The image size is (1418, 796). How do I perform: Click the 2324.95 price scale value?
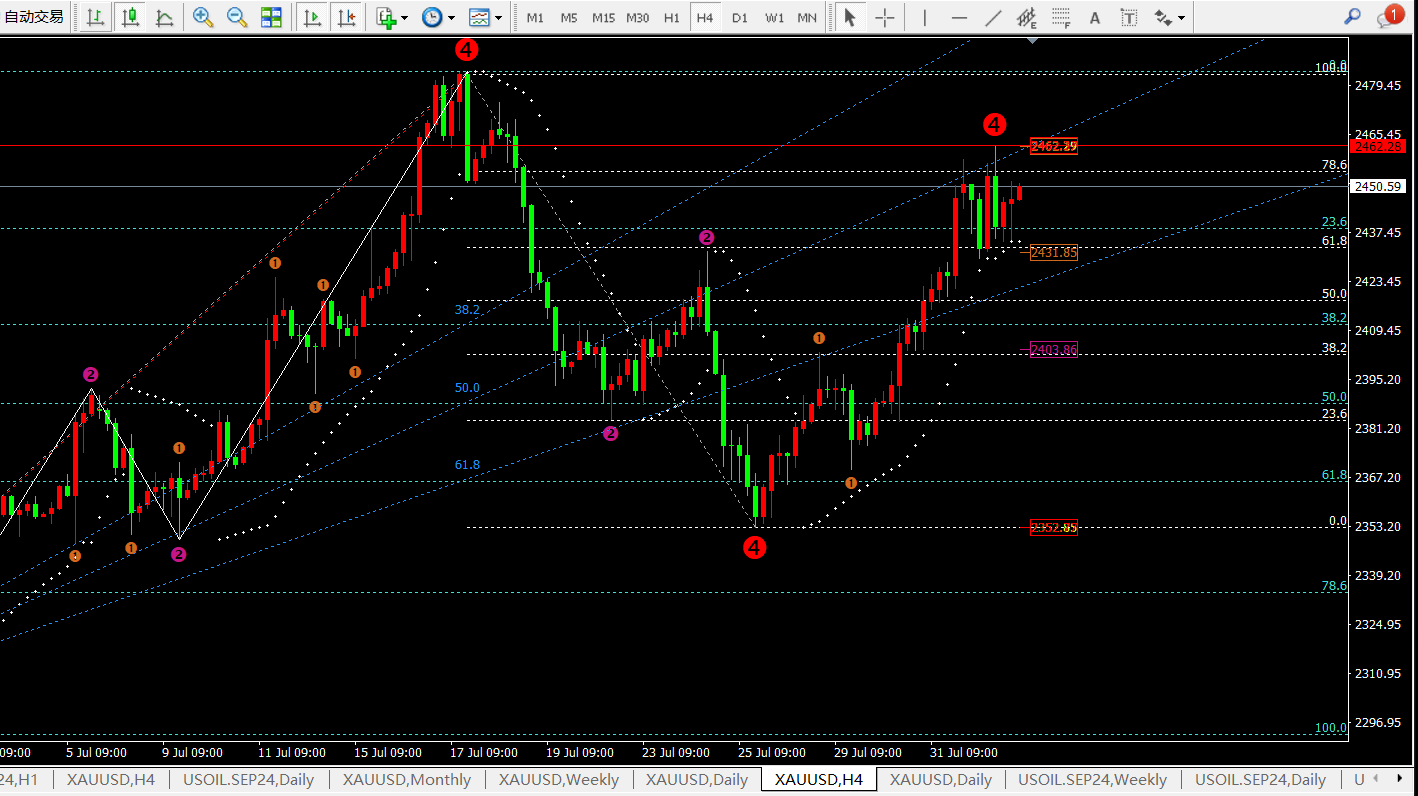[x=1378, y=624]
